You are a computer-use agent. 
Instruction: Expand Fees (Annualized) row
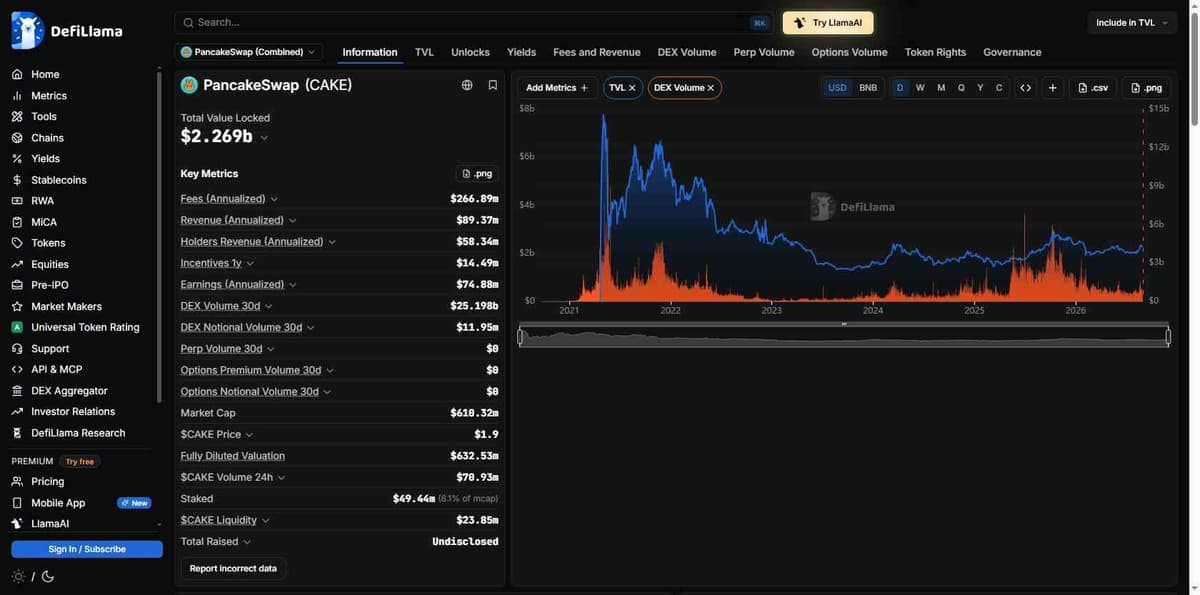click(274, 199)
